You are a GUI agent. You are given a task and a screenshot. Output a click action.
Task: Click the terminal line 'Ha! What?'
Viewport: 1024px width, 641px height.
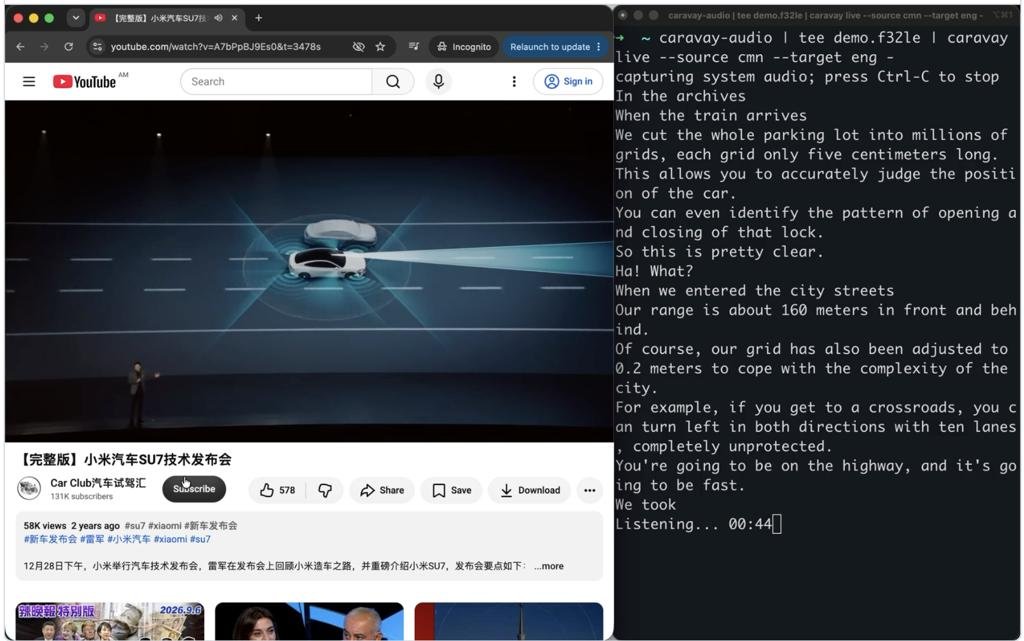point(654,271)
